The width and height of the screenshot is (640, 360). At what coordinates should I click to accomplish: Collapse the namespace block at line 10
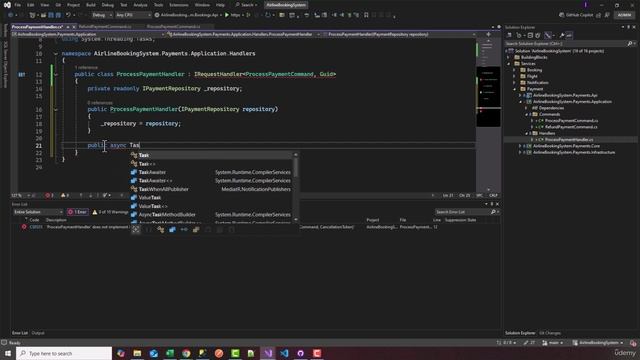(x=56, y=53)
